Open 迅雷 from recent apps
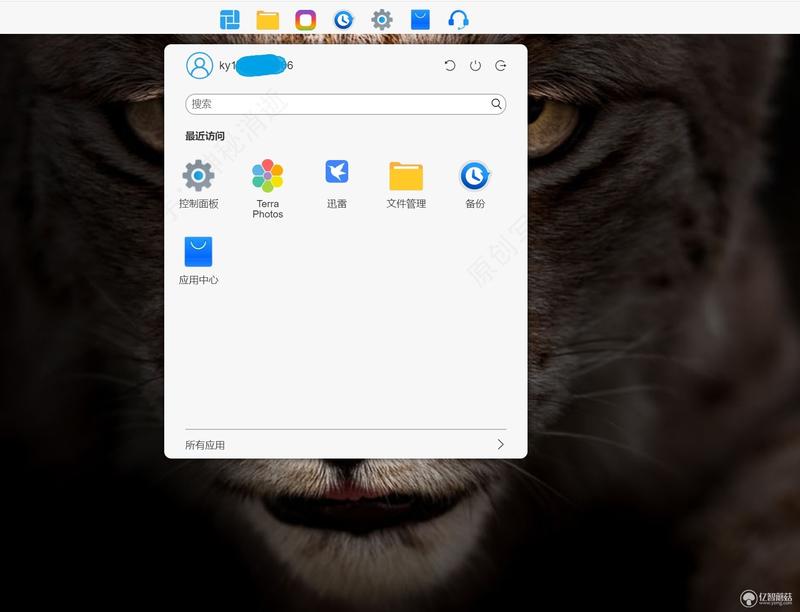 tap(337, 184)
